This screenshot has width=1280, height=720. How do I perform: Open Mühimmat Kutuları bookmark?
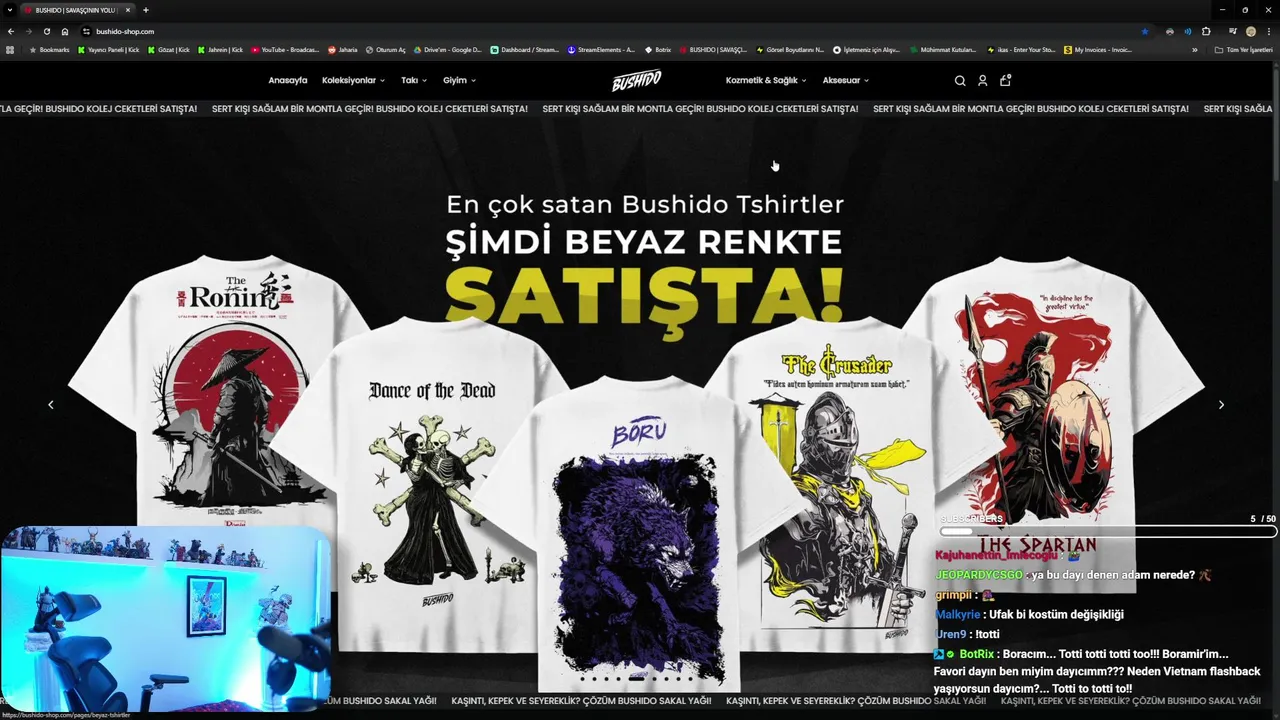coord(943,49)
